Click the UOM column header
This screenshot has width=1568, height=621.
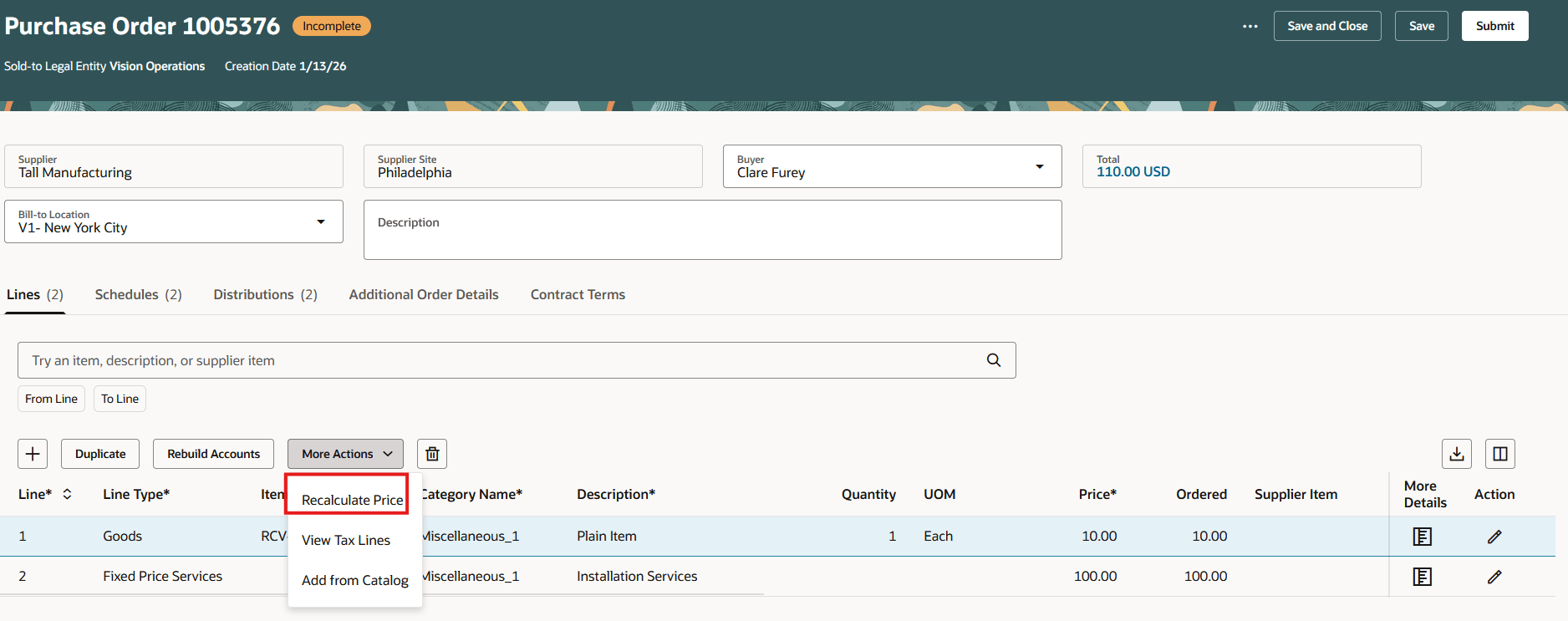click(x=939, y=494)
